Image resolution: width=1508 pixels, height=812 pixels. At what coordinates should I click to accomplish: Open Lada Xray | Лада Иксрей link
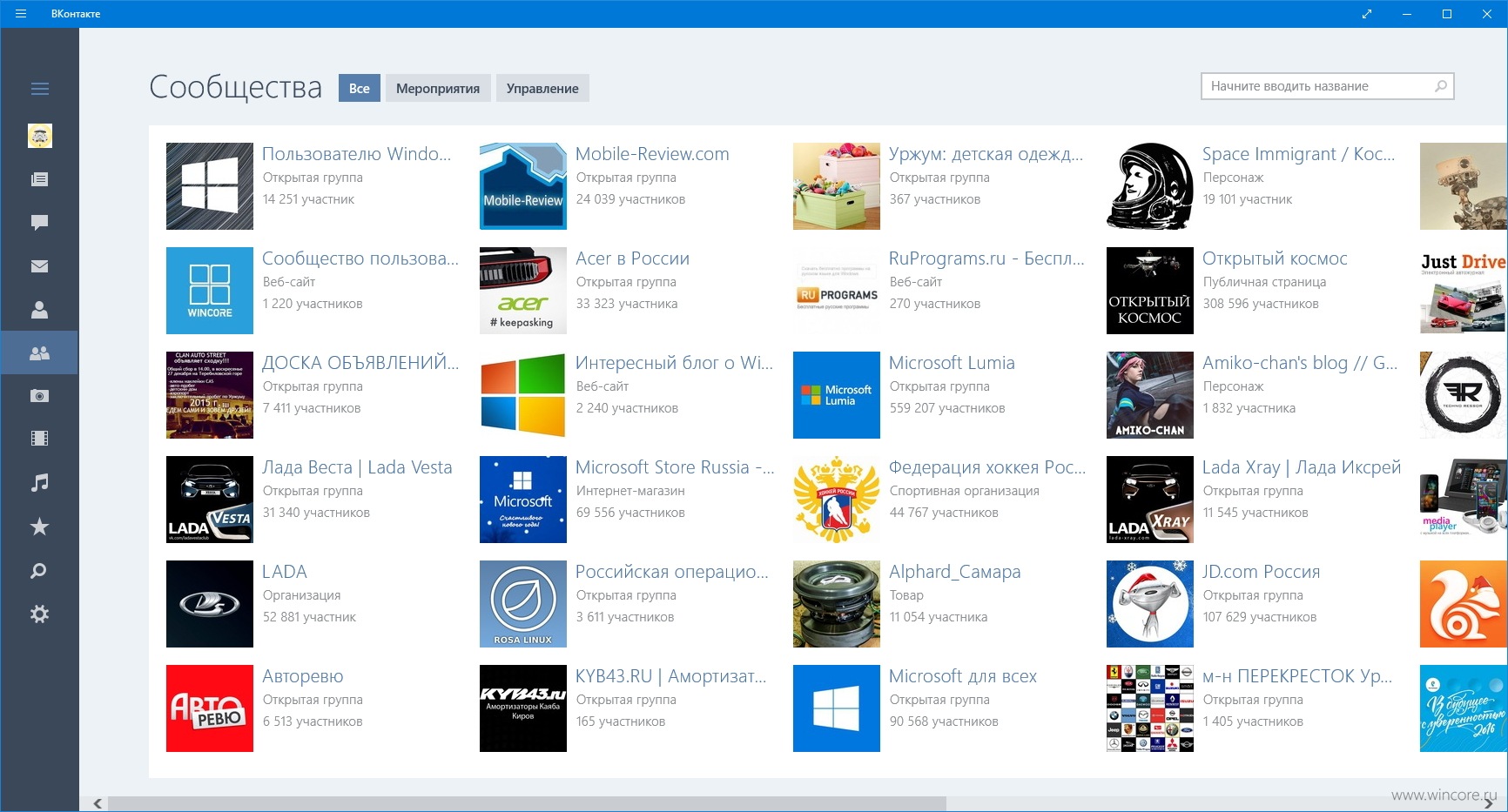click(x=1302, y=467)
